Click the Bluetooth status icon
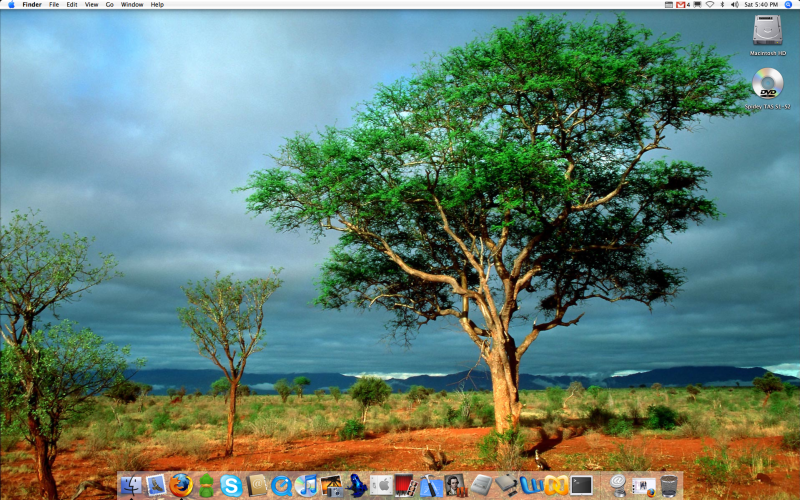 722,5
